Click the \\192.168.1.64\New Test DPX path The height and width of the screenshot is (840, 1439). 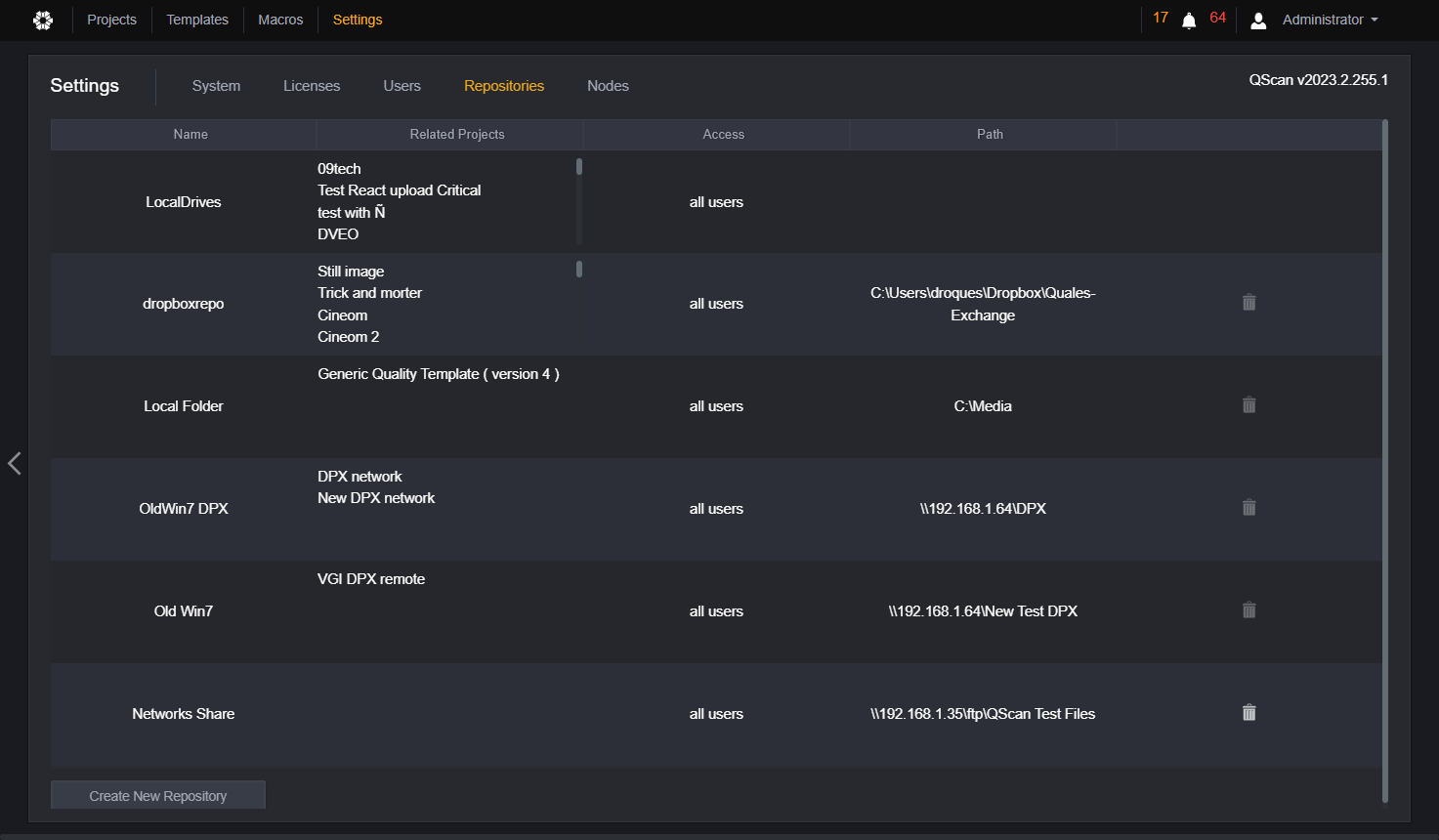(983, 611)
